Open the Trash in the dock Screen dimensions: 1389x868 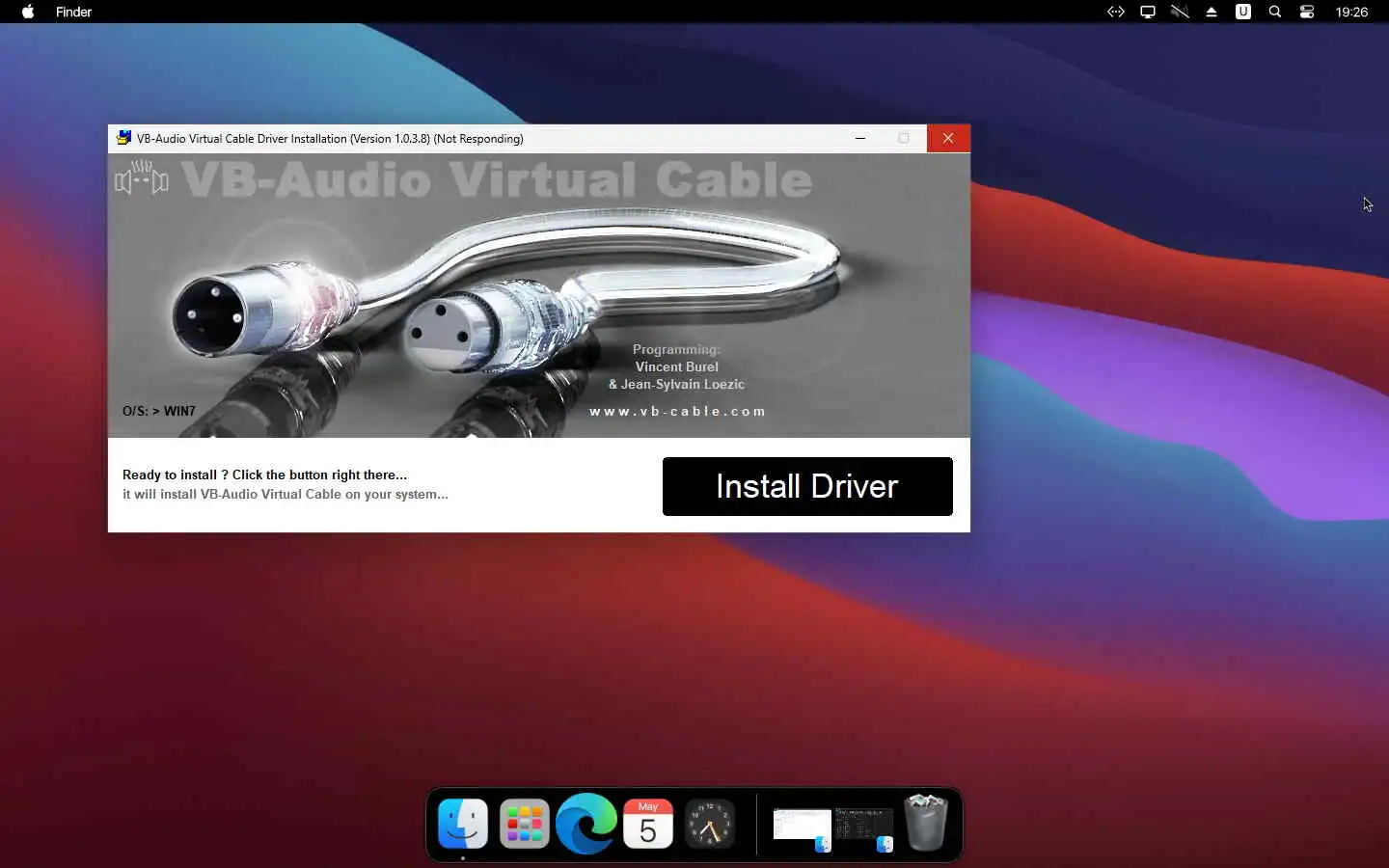click(926, 823)
